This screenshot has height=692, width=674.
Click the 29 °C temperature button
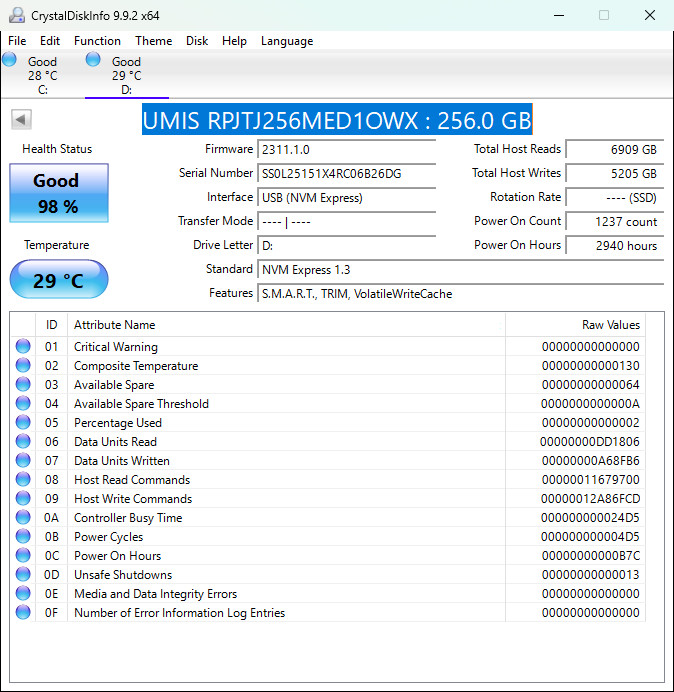[x=59, y=279]
